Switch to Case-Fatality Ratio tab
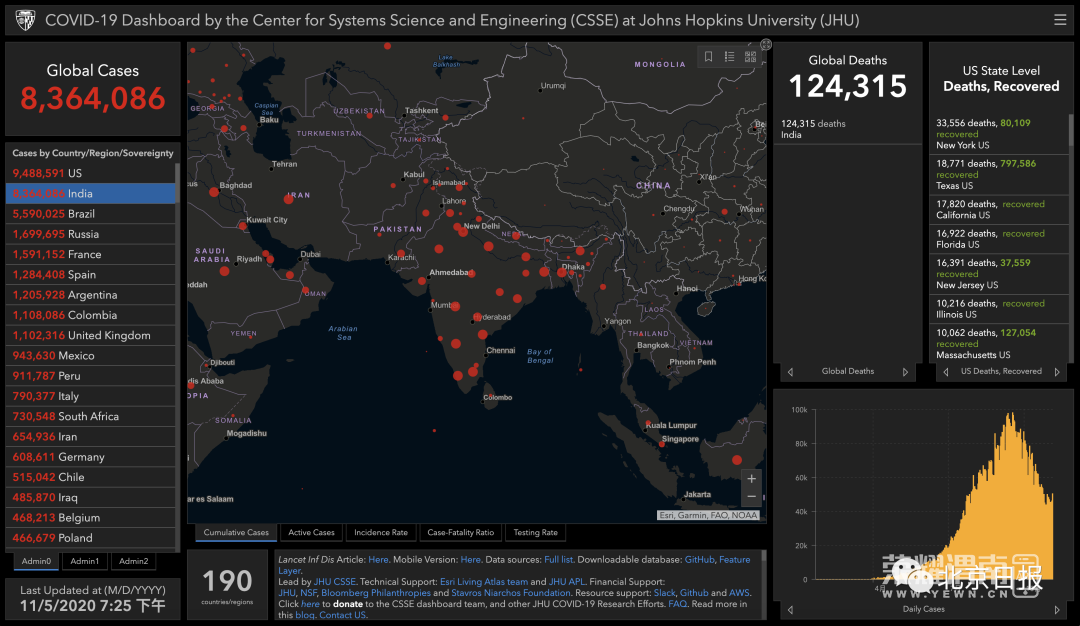 tap(461, 532)
